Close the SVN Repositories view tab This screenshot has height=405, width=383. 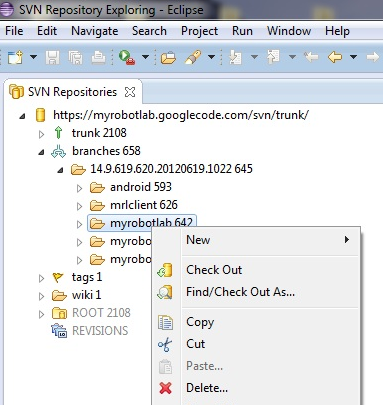click(130, 92)
